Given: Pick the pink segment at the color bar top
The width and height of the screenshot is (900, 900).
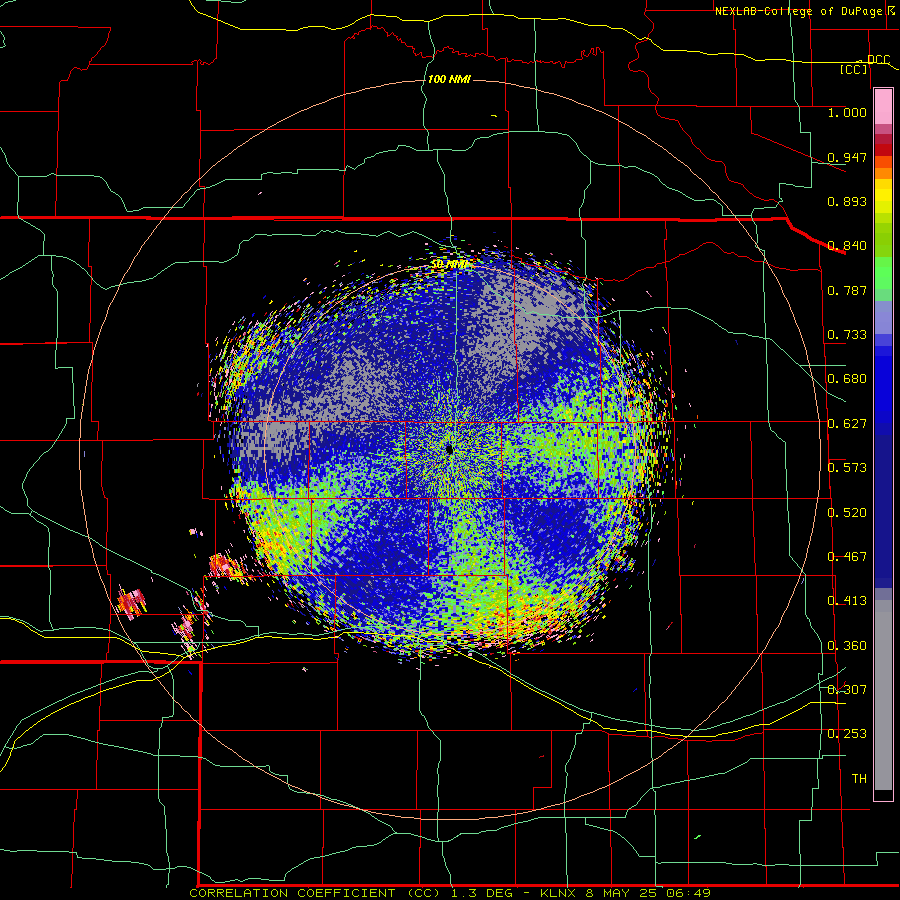Looking at the screenshot, I should pos(883,107).
